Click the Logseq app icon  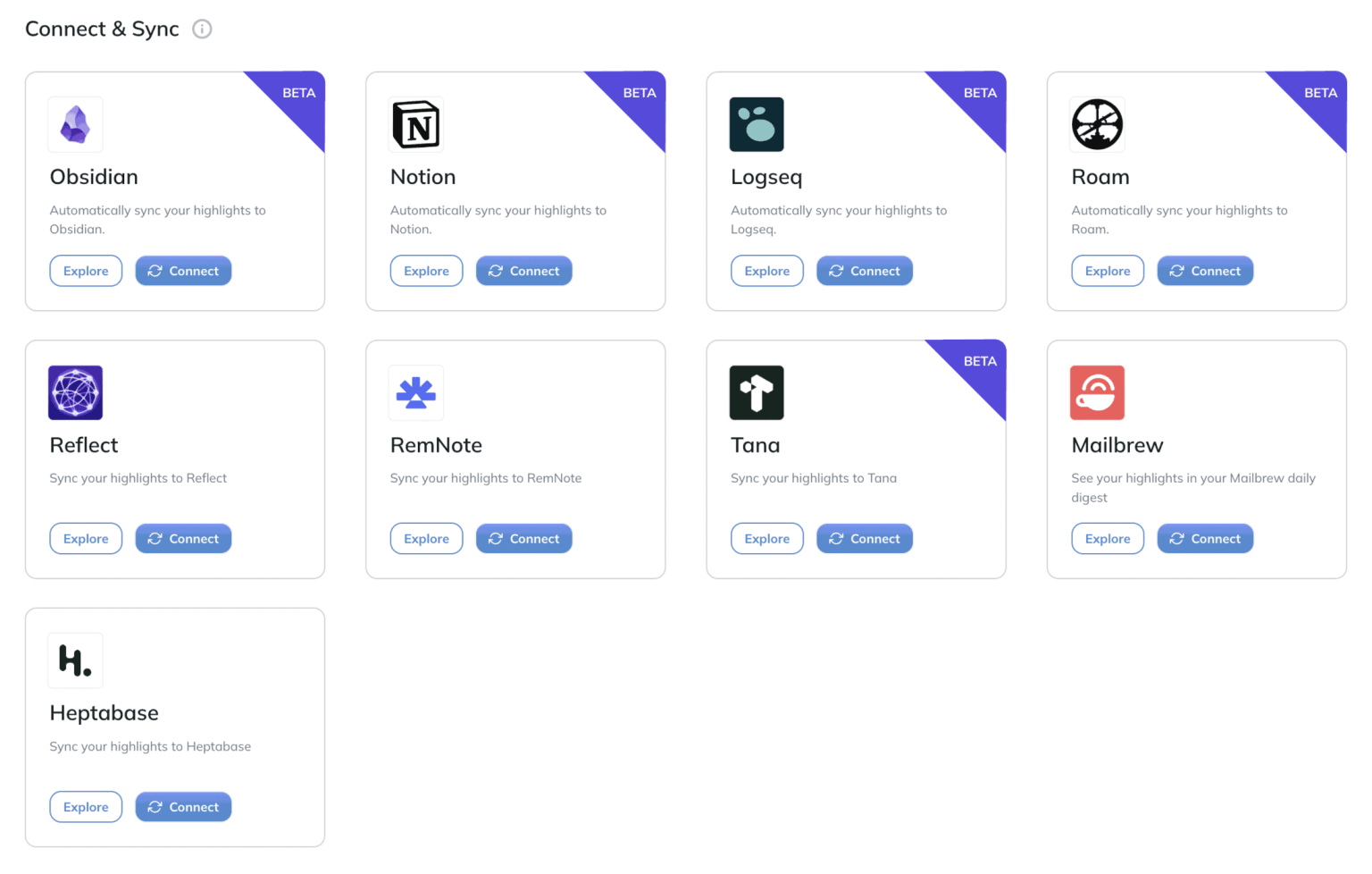click(757, 124)
